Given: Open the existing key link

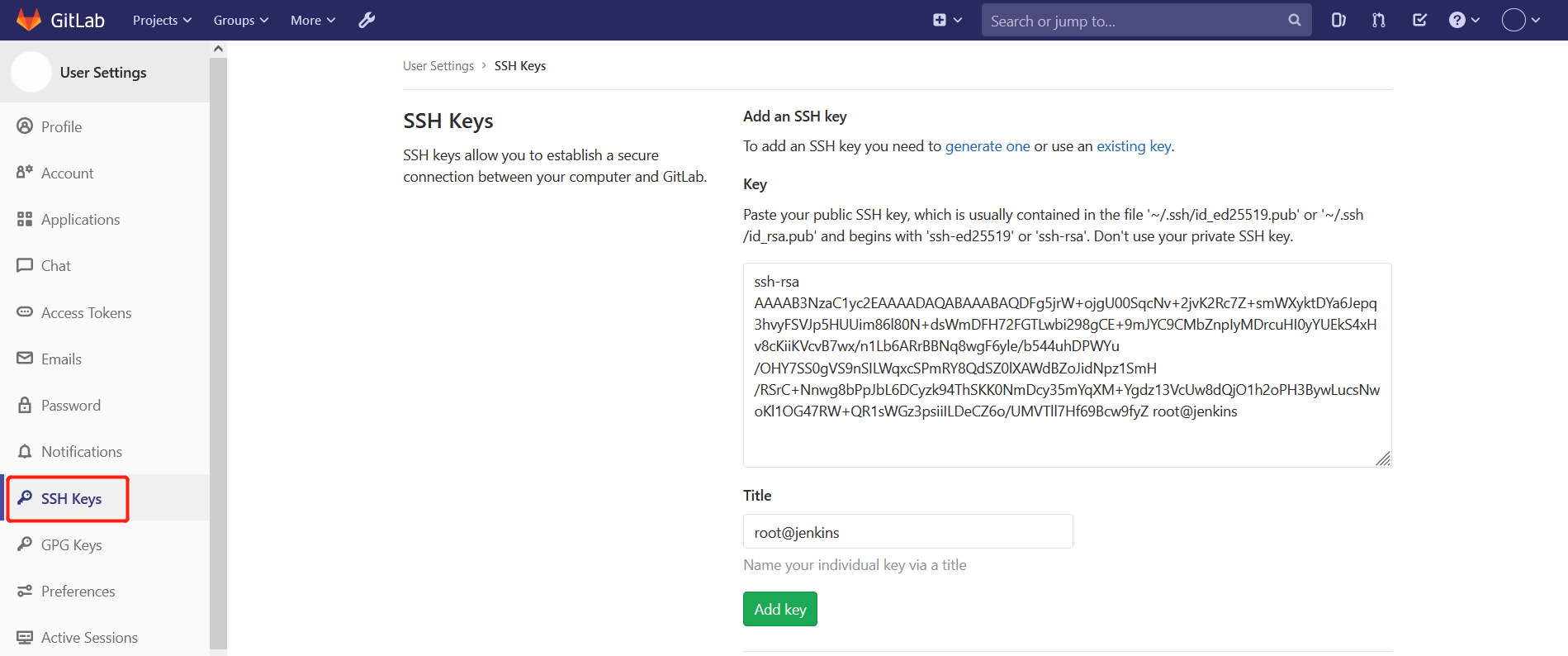Looking at the screenshot, I should 1134,146.
